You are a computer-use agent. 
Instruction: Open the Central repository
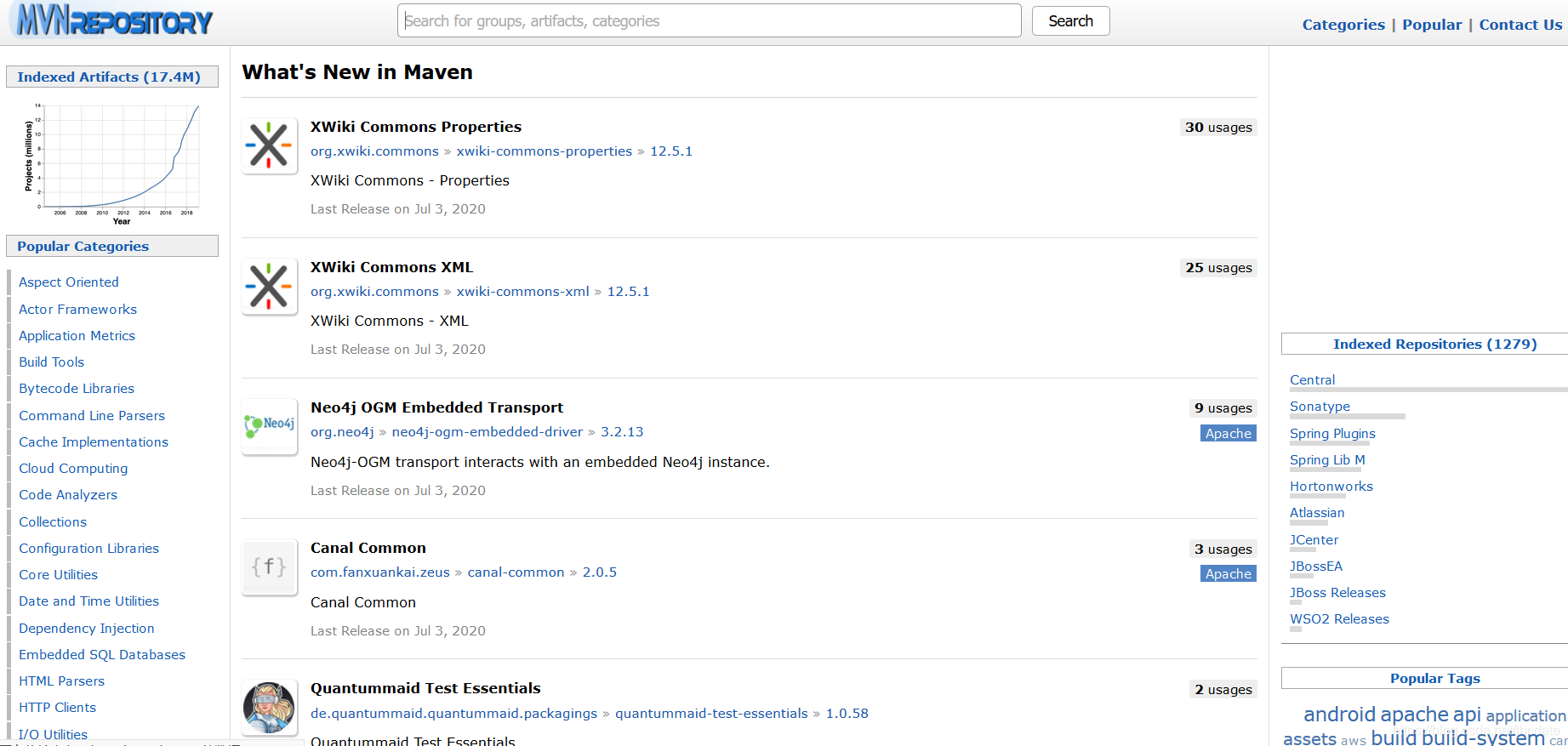(x=1312, y=379)
